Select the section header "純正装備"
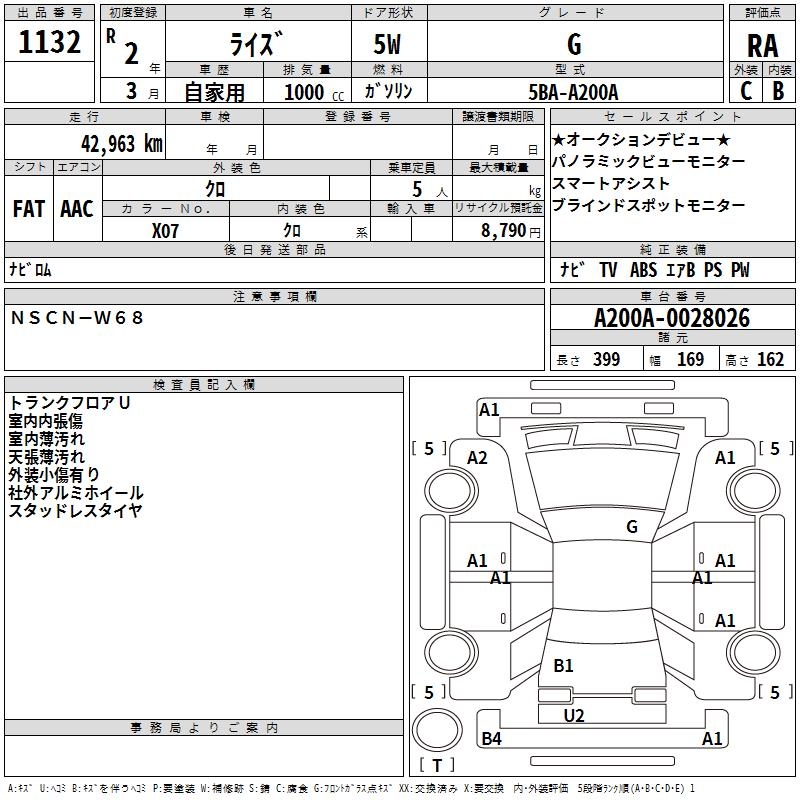Screen dimensions: 800x800 click(672, 249)
